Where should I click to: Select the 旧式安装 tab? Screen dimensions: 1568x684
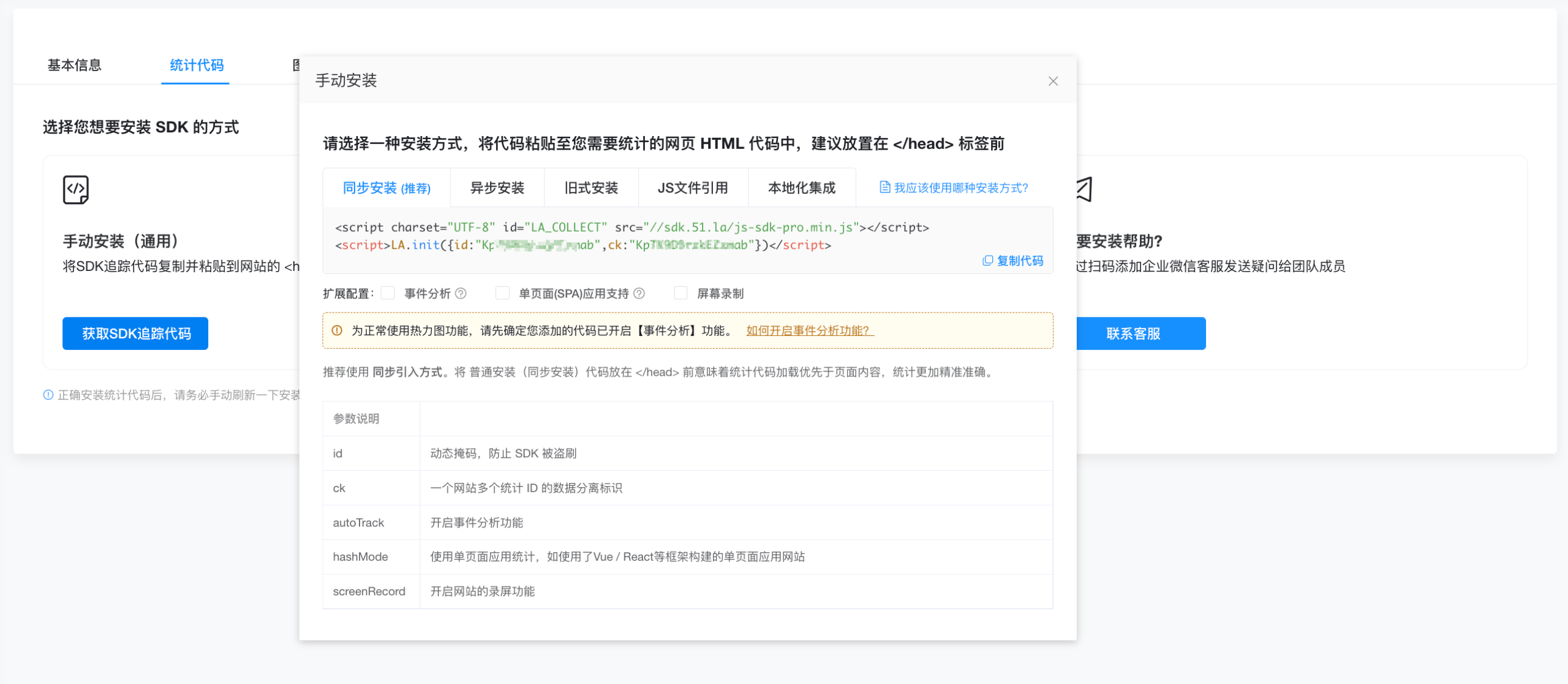[x=591, y=188]
